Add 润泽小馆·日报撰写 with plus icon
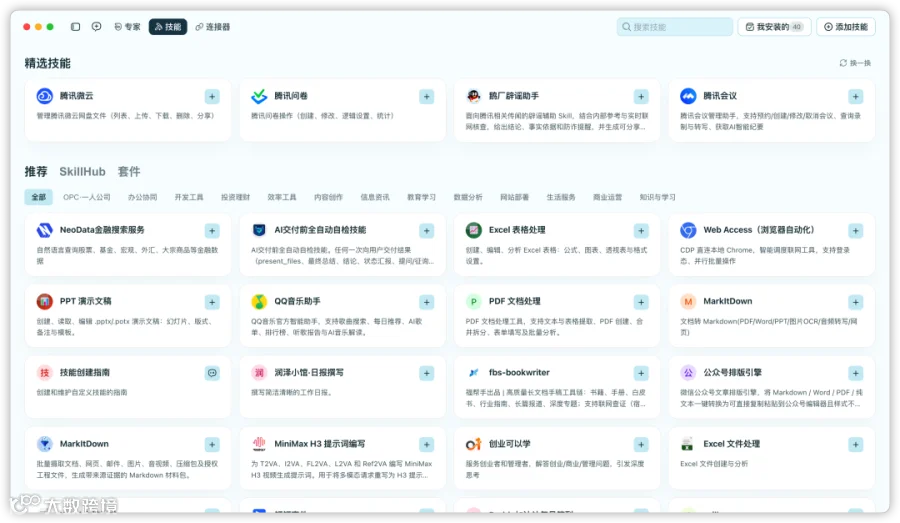This screenshot has width=900, height=523. click(x=426, y=373)
